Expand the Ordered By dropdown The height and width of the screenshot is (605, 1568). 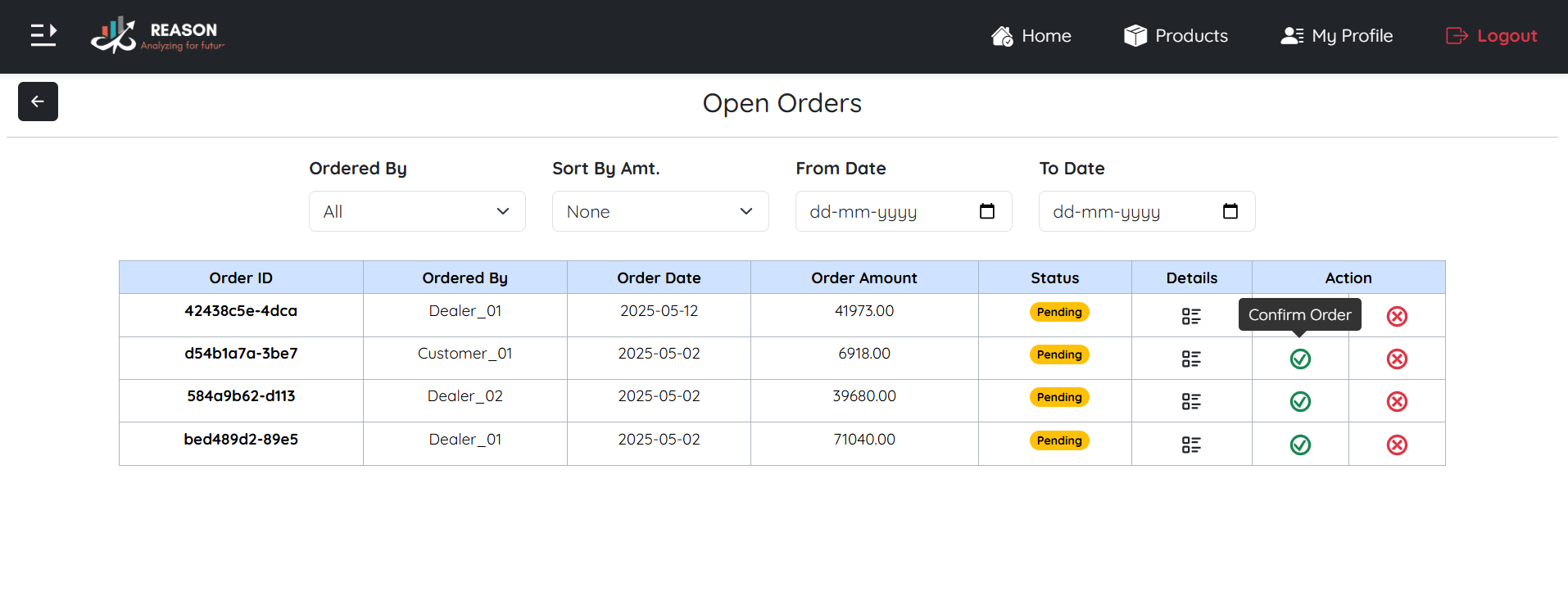tap(417, 211)
